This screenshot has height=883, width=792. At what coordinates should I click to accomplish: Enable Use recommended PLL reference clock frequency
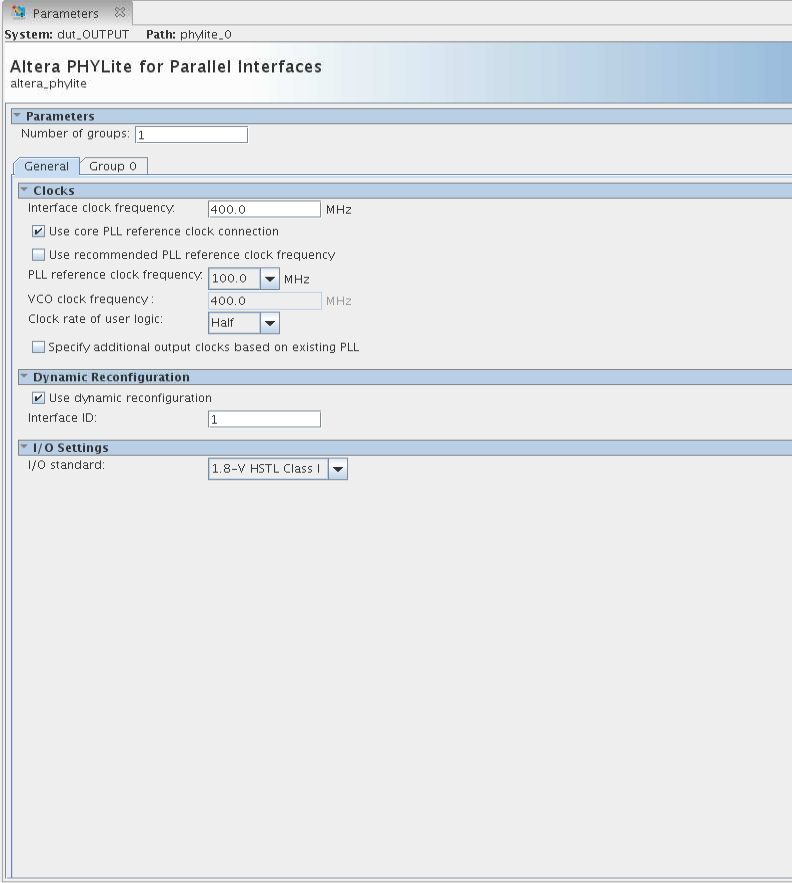(x=38, y=255)
